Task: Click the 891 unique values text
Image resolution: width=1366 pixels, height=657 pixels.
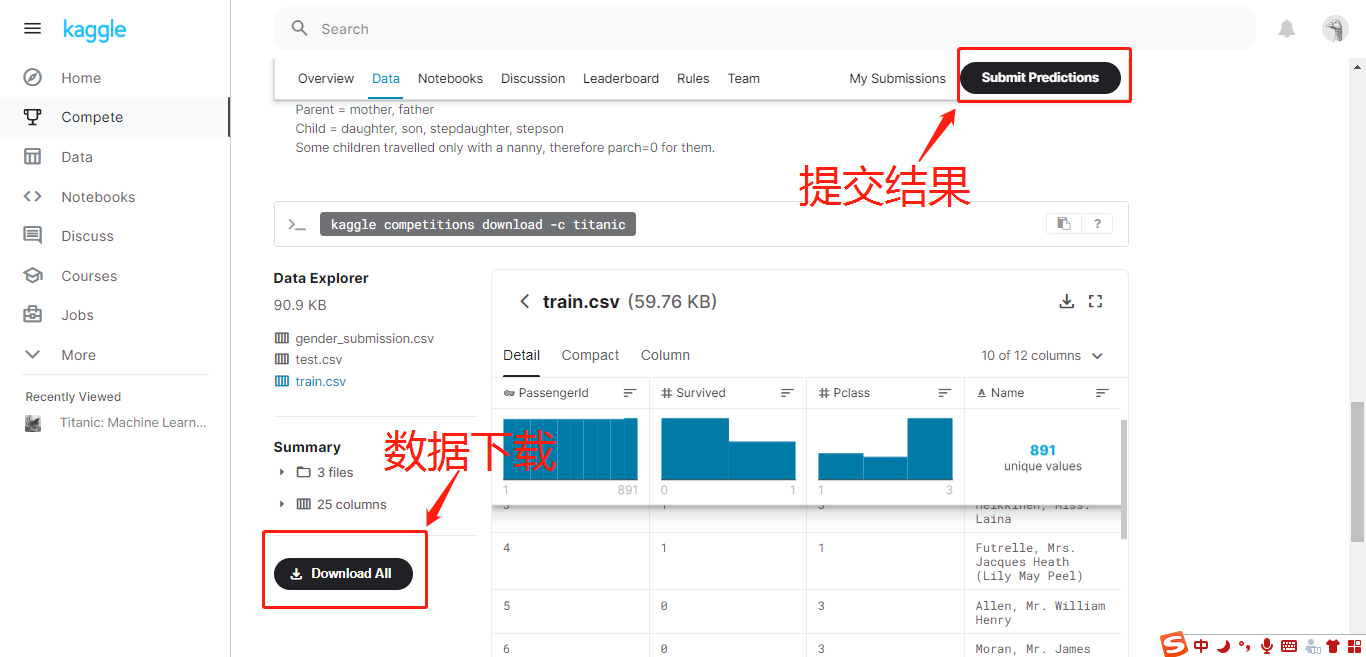Action: [1043, 458]
